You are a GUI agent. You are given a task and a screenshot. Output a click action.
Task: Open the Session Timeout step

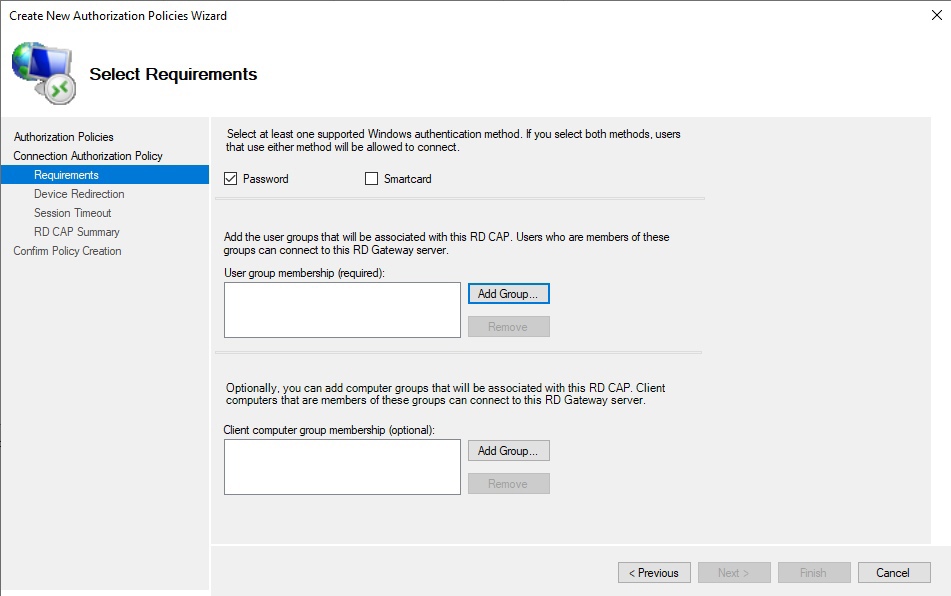[x=73, y=213]
